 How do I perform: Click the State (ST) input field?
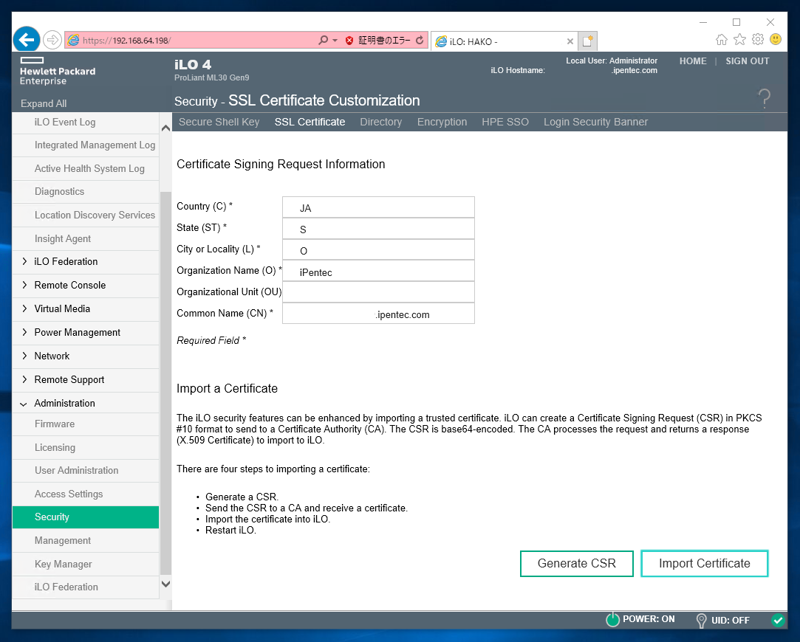click(378, 229)
